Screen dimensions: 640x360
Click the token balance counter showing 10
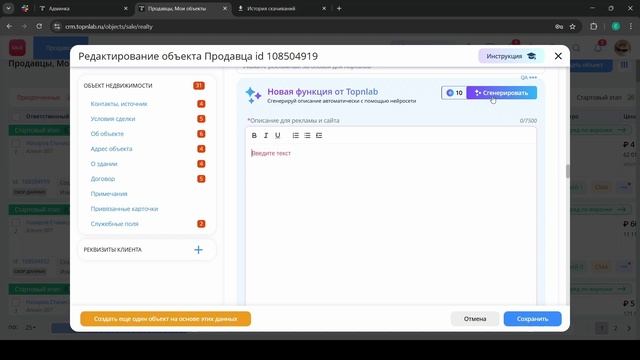tap(454, 93)
